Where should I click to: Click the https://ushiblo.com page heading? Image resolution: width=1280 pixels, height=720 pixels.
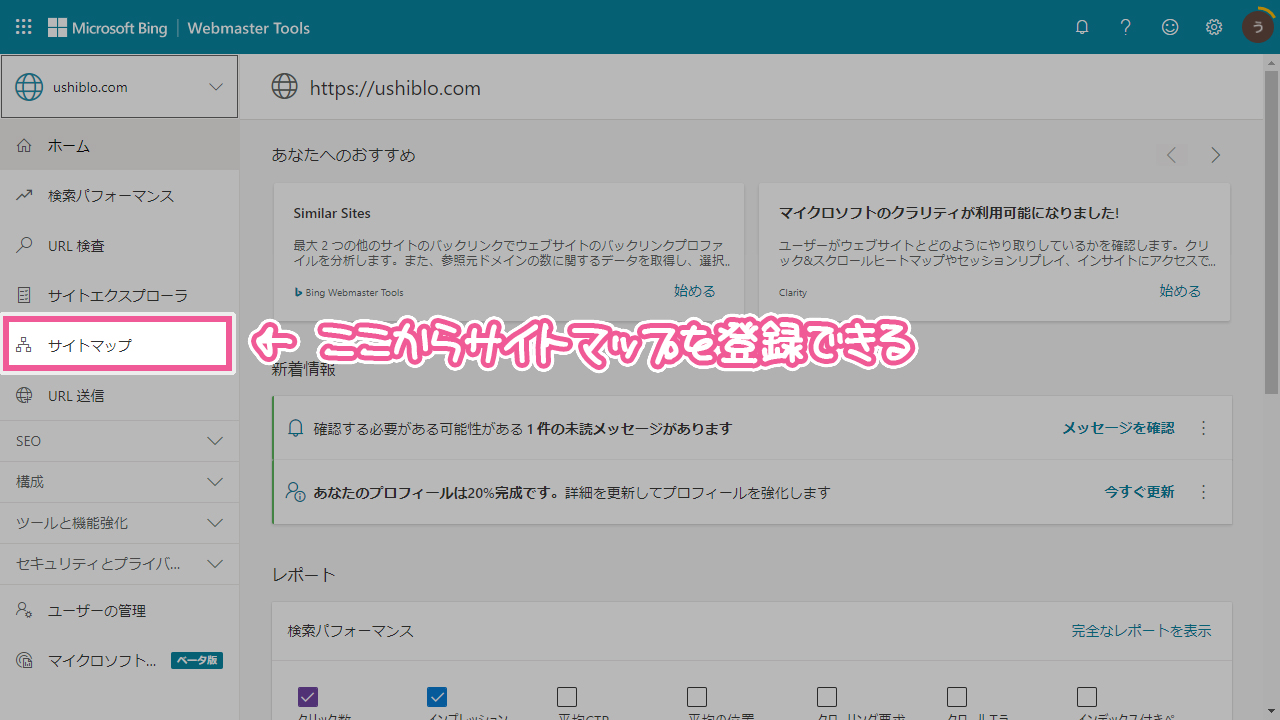tap(395, 88)
